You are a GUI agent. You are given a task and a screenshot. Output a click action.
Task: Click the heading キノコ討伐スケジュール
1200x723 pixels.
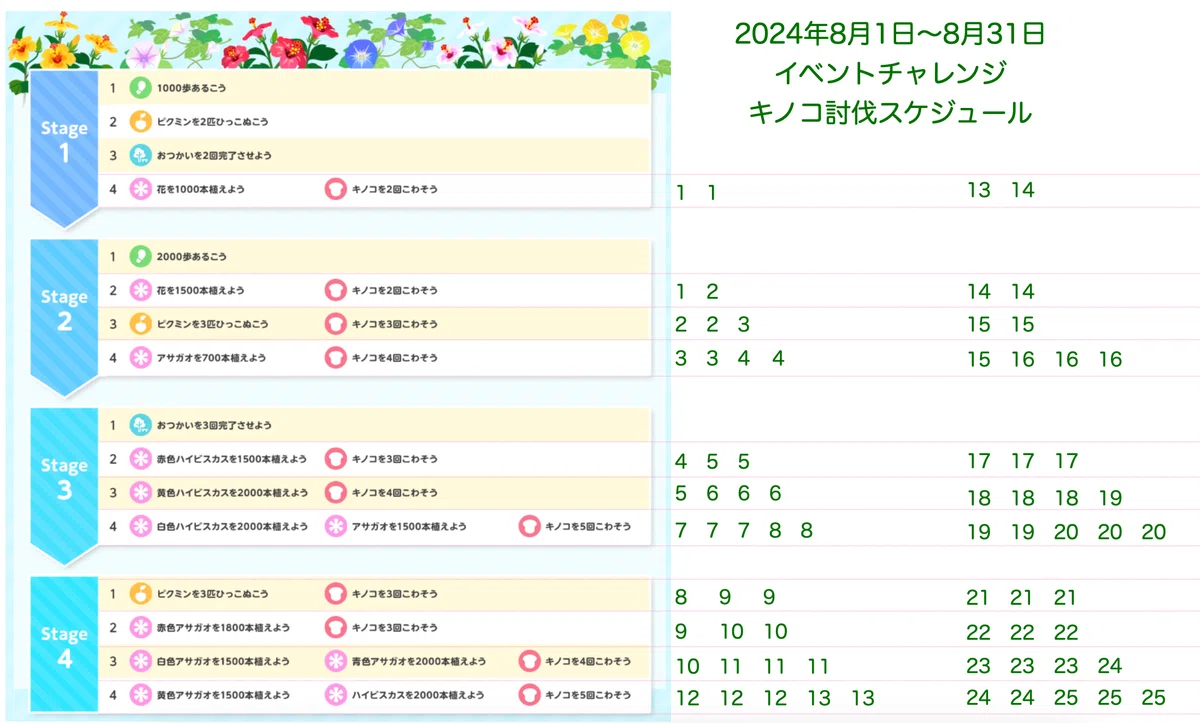(x=890, y=113)
